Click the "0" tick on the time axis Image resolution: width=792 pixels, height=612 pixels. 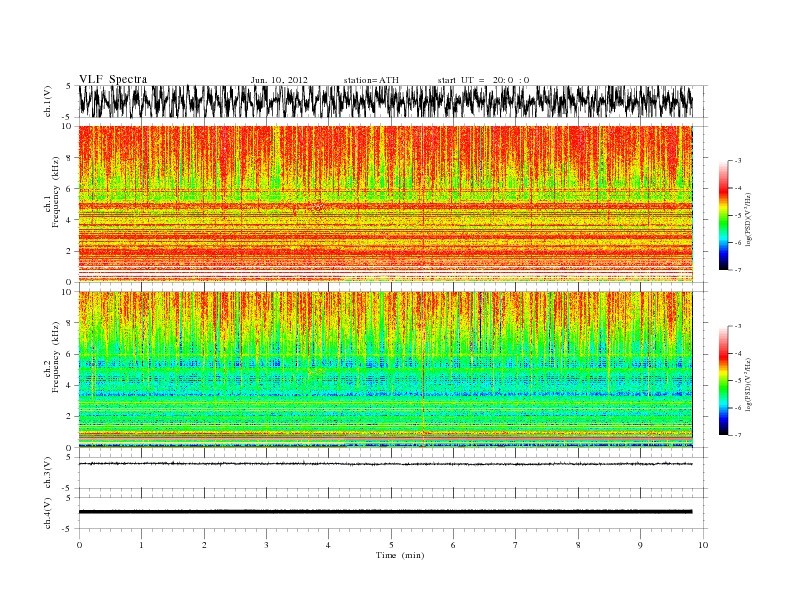[x=79, y=545]
